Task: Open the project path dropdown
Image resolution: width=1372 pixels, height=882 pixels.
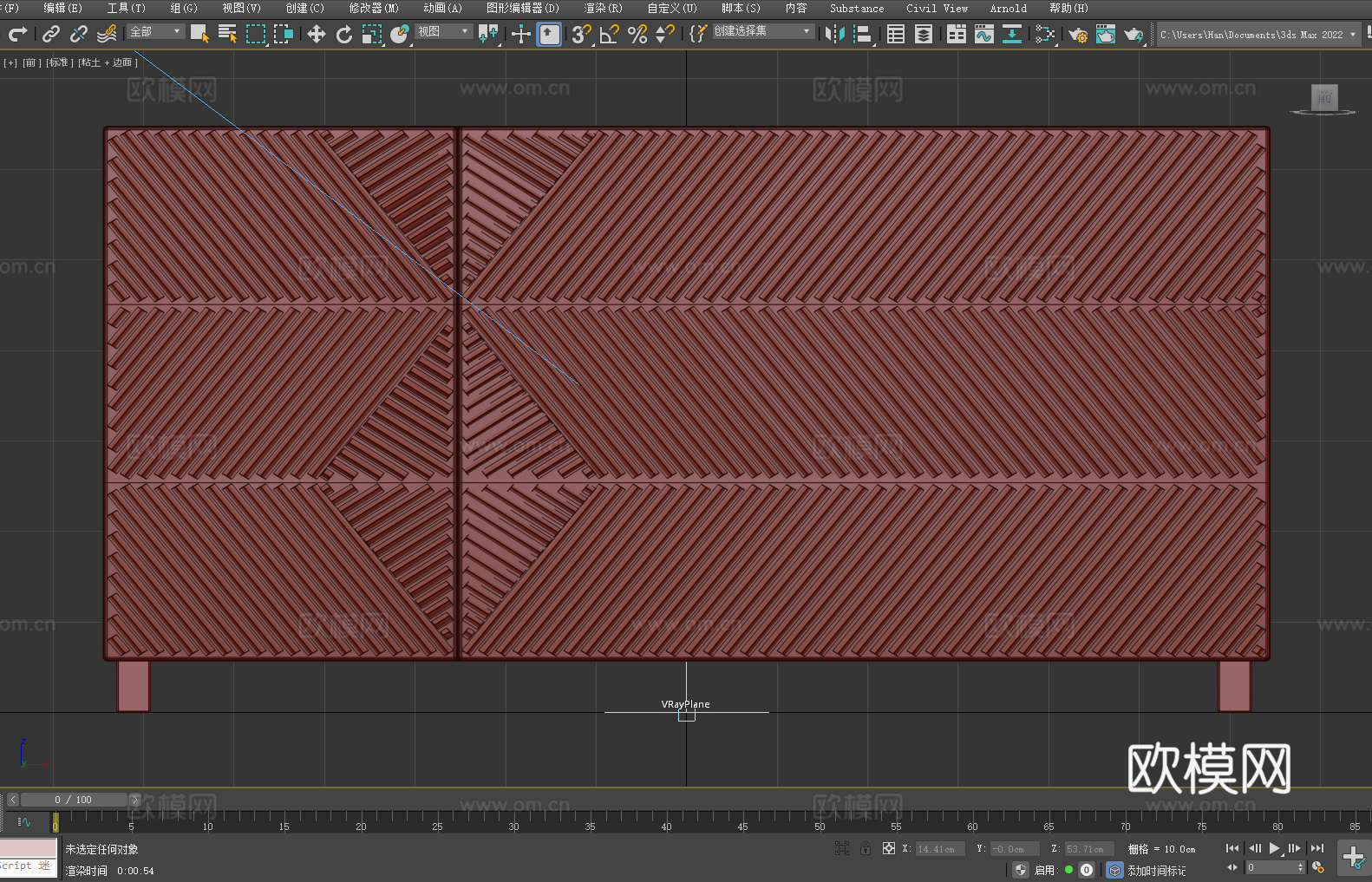Action: [x=1258, y=35]
